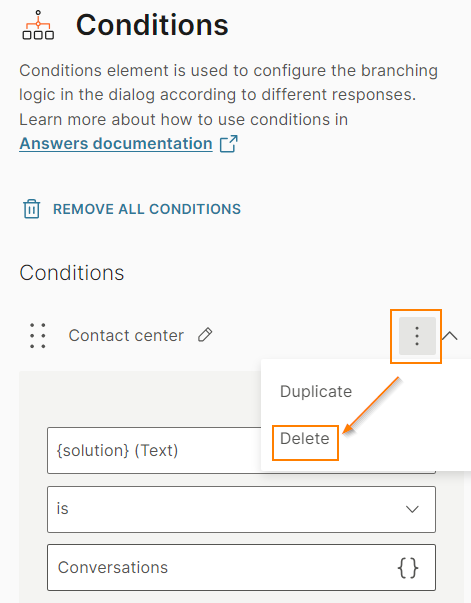The width and height of the screenshot is (471, 603).
Task: Grab the six-dot drag handle for Contact center
Action: pyautogui.click(x=38, y=336)
